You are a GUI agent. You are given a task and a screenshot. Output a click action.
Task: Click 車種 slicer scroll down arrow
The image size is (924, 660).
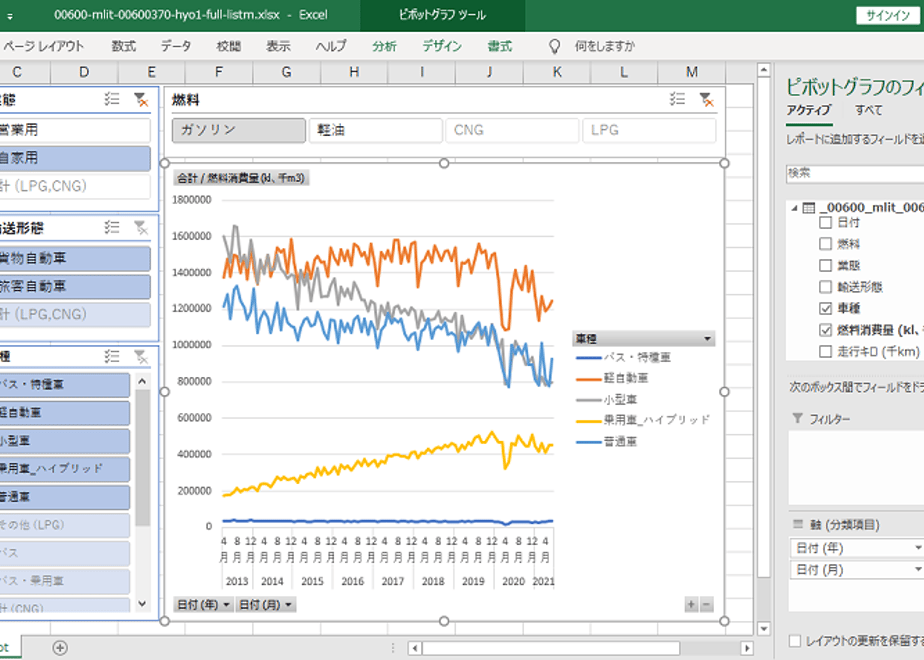(x=142, y=603)
